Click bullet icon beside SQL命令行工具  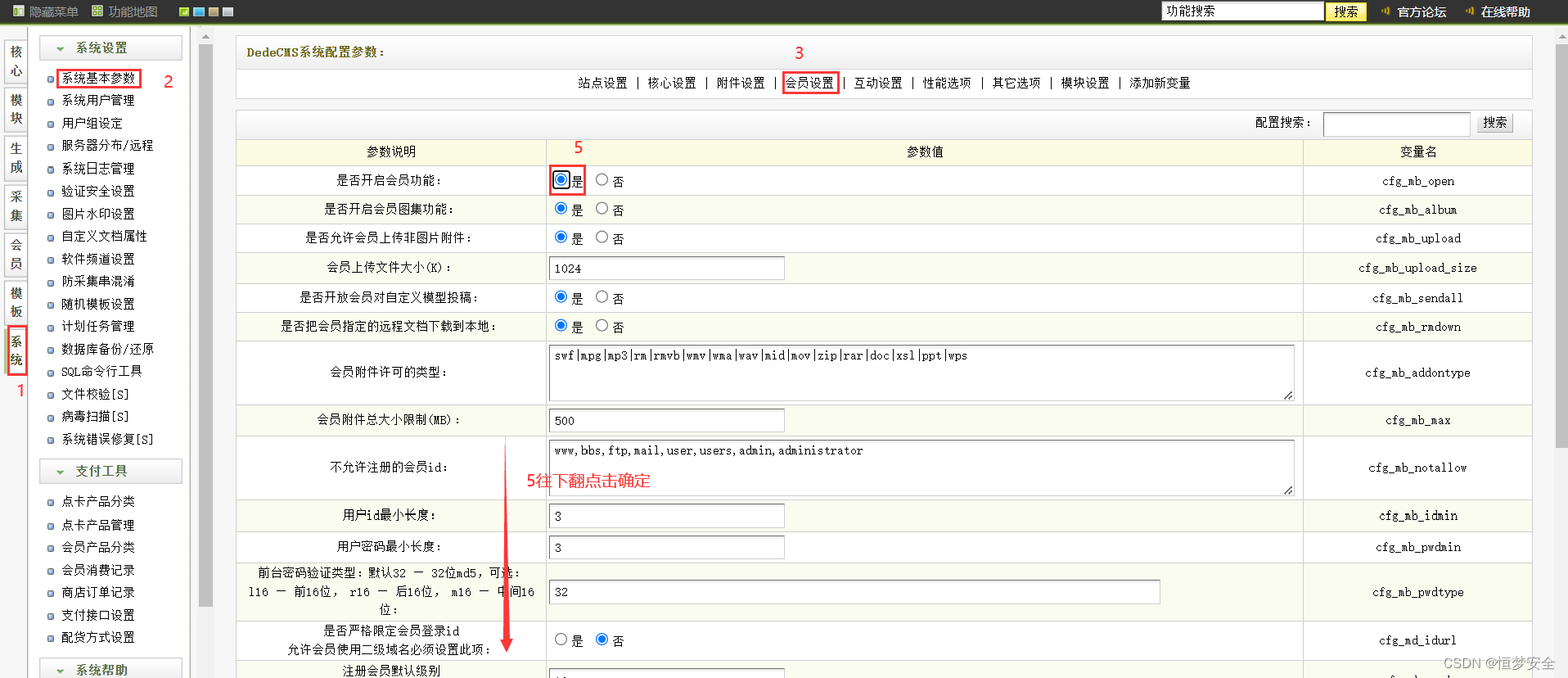coord(51,373)
